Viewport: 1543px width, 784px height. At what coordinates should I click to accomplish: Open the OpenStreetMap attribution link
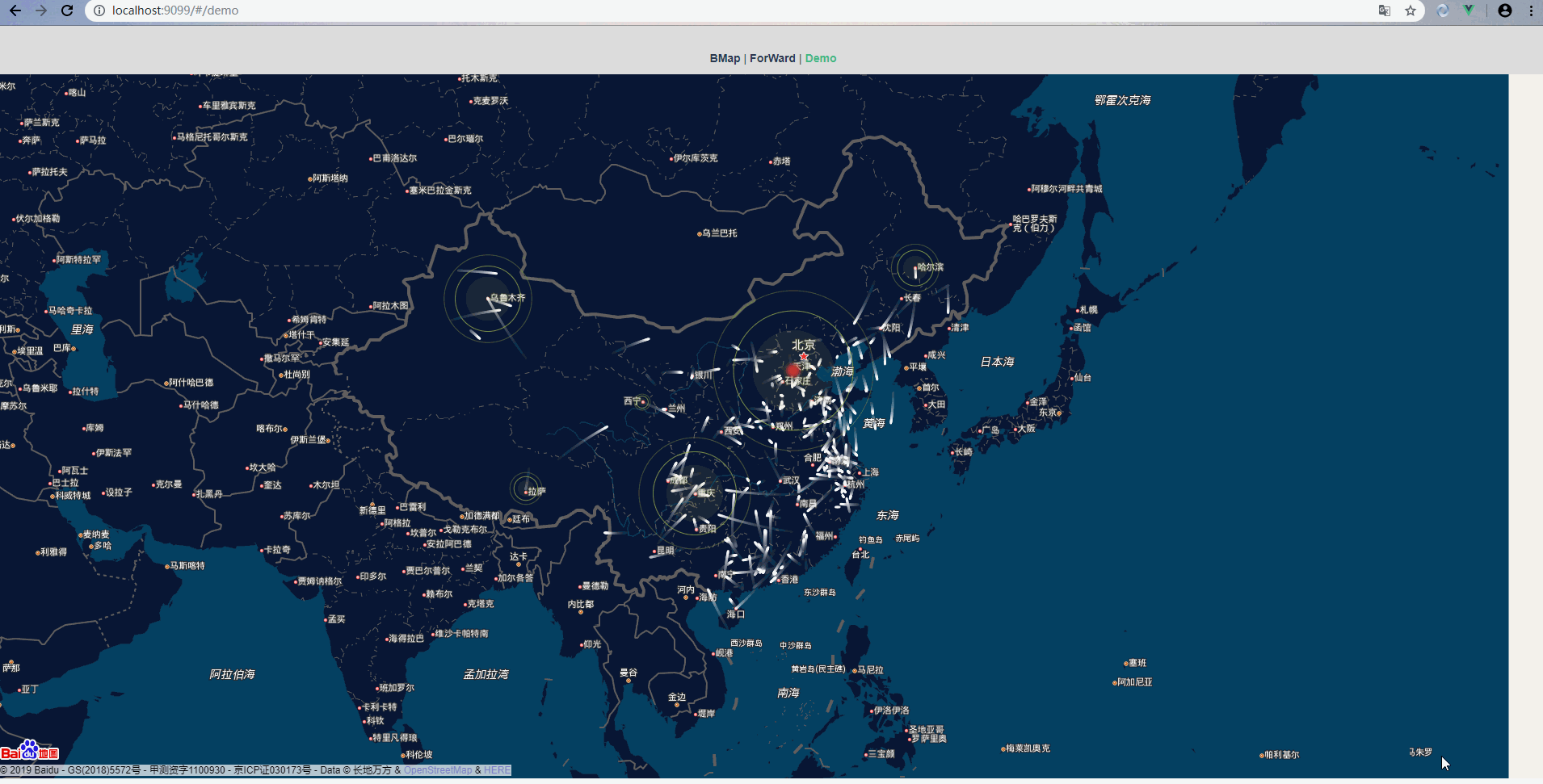pyautogui.click(x=437, y=769)
